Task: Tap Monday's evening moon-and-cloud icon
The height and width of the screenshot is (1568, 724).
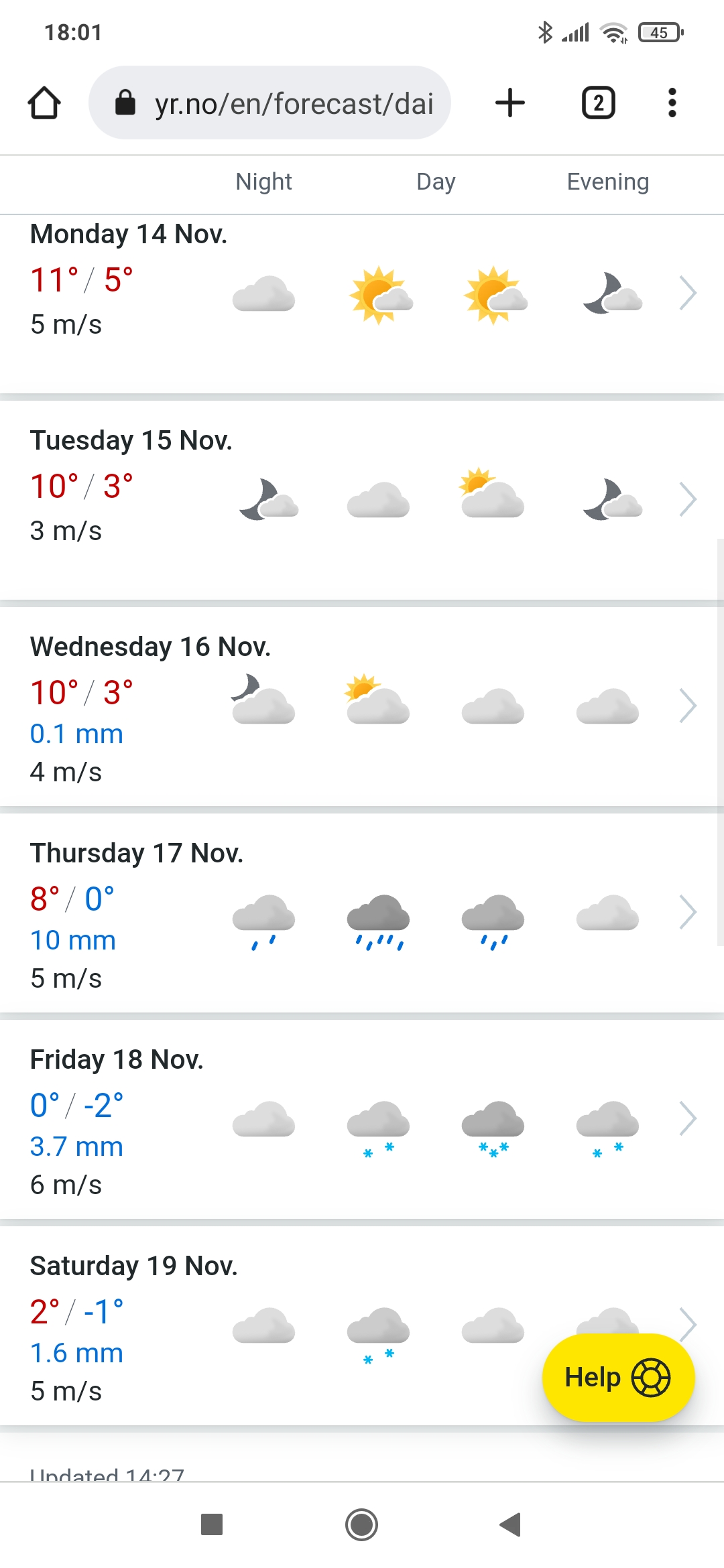Action: (x=612, y=293)
